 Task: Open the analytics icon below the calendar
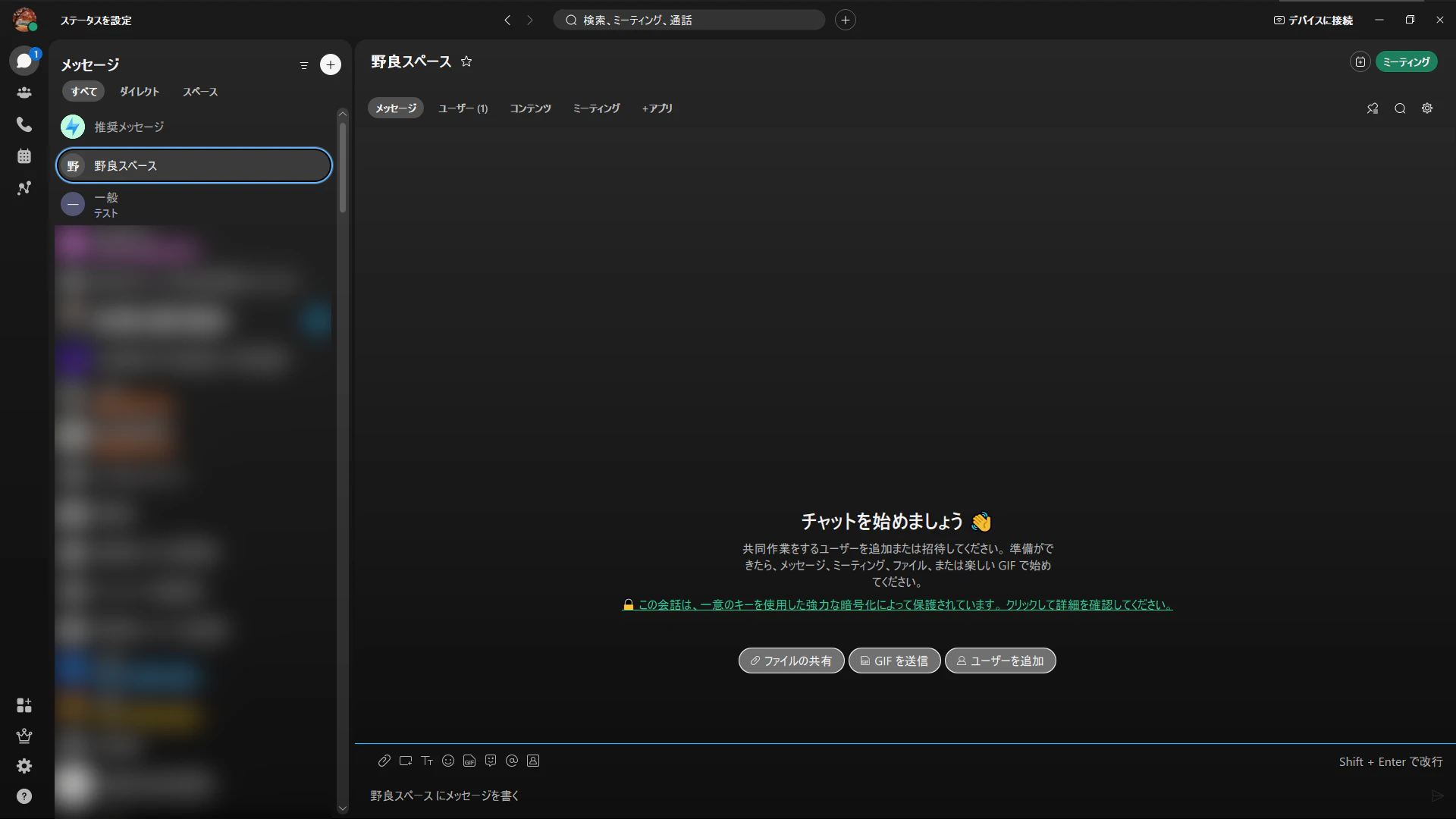tap(24, 188)
